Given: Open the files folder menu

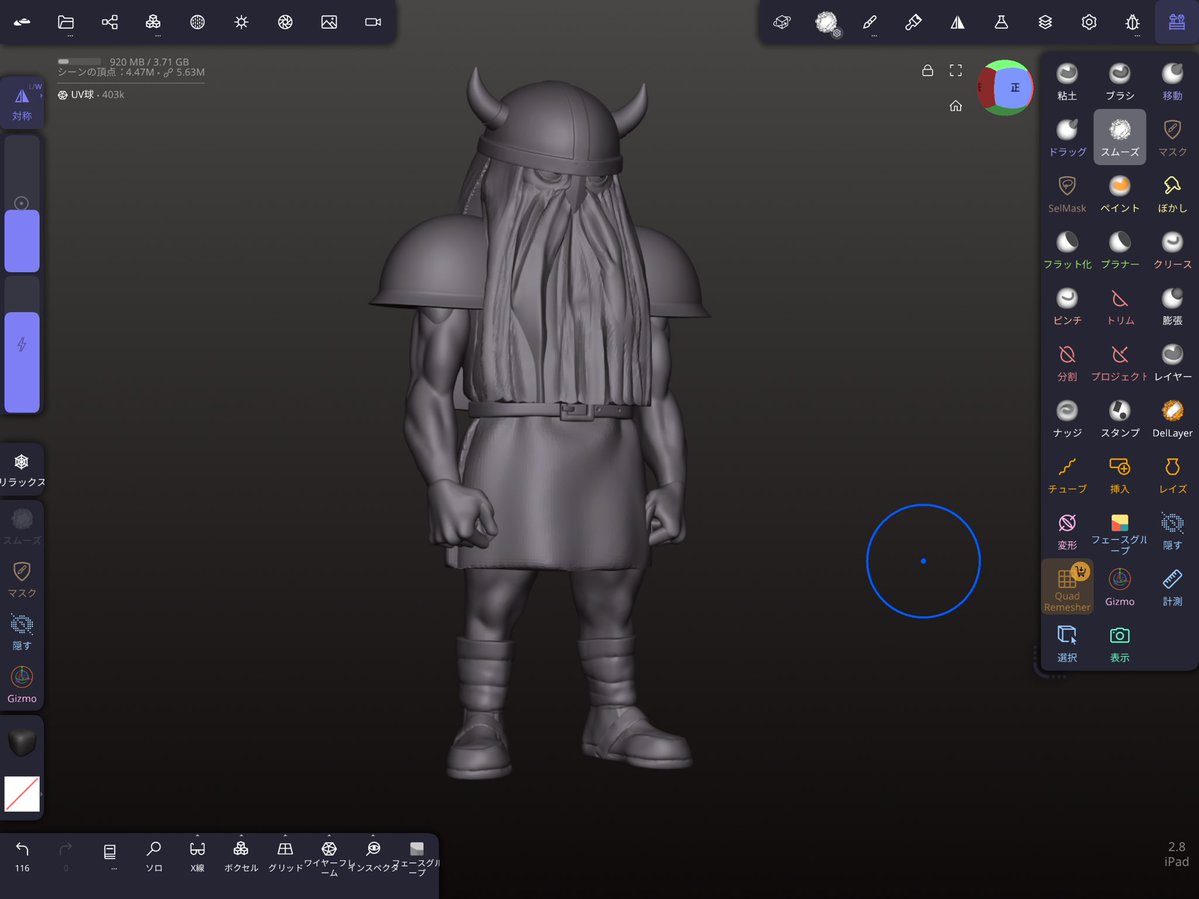Looking at the screenshot, I should coord(66,22).
